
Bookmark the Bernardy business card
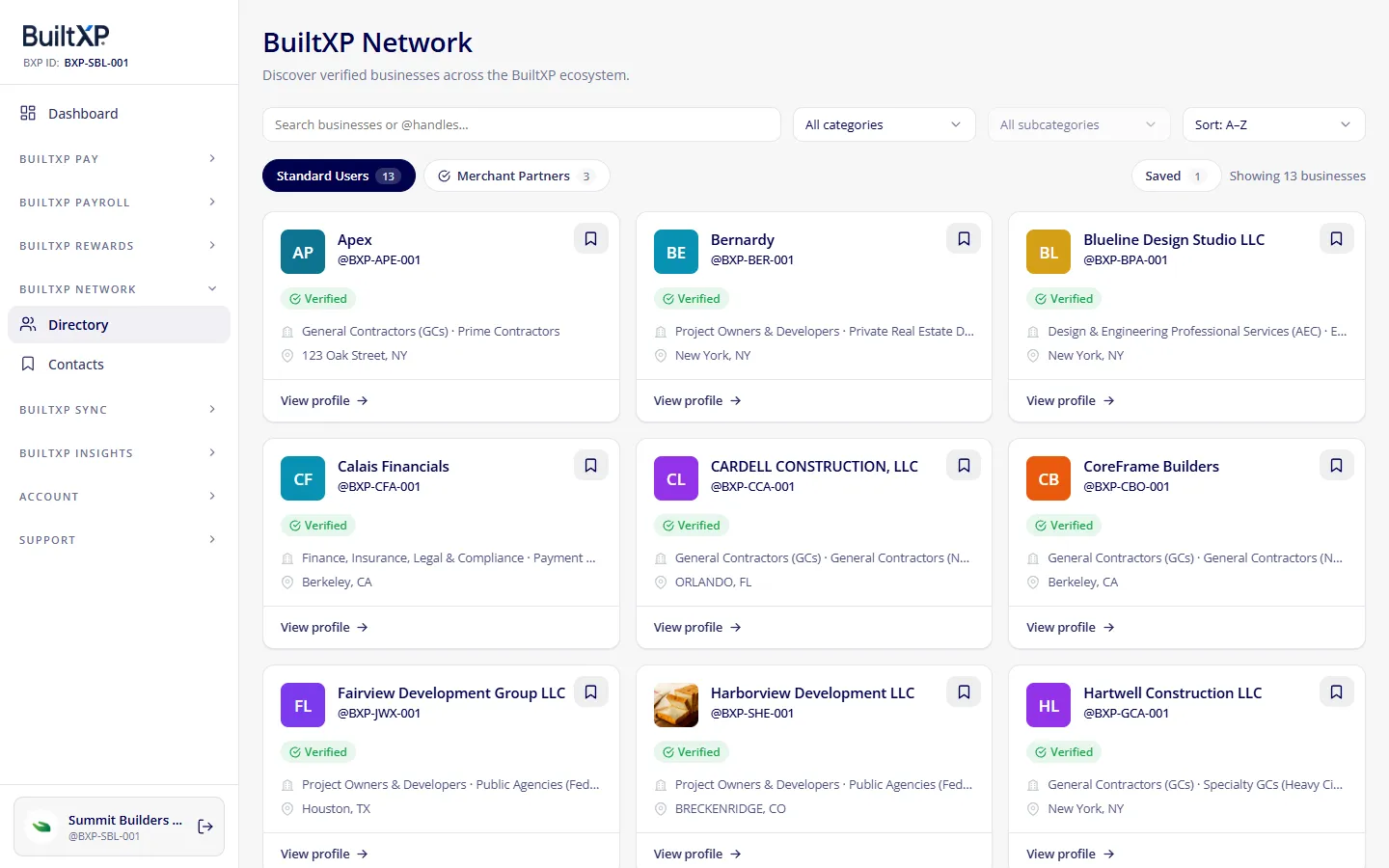tap(964, 239)
